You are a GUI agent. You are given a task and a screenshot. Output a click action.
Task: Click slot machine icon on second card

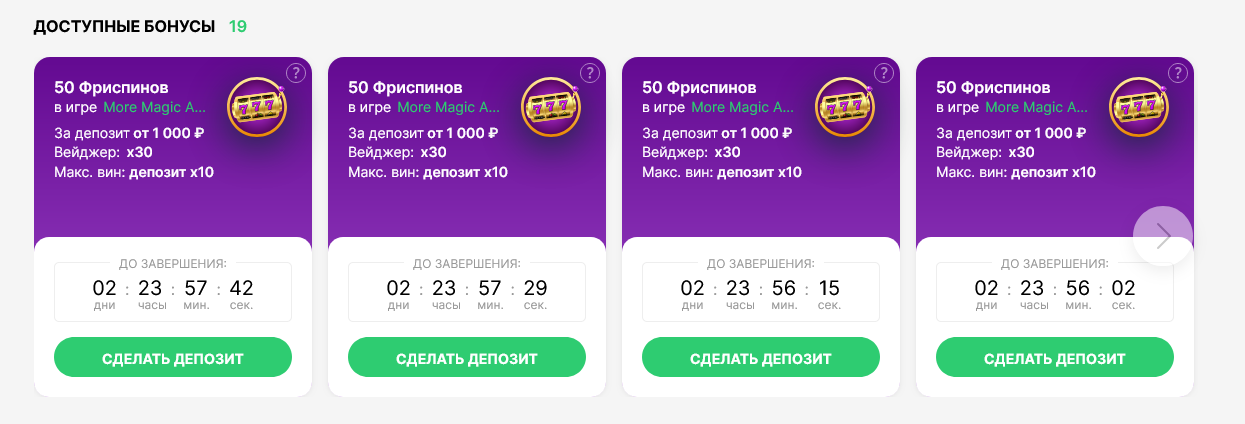551,106
